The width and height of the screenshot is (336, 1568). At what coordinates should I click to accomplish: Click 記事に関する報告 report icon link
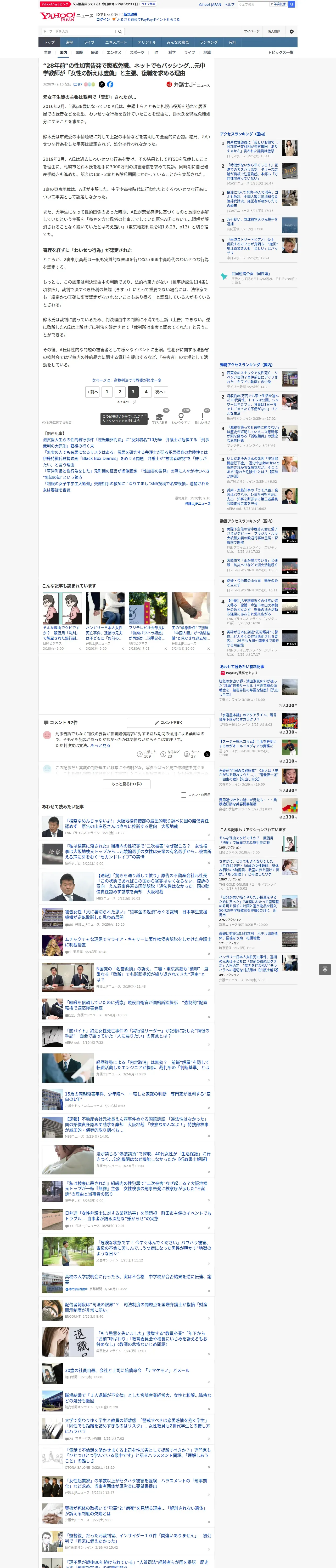click(x=57, y=422)
